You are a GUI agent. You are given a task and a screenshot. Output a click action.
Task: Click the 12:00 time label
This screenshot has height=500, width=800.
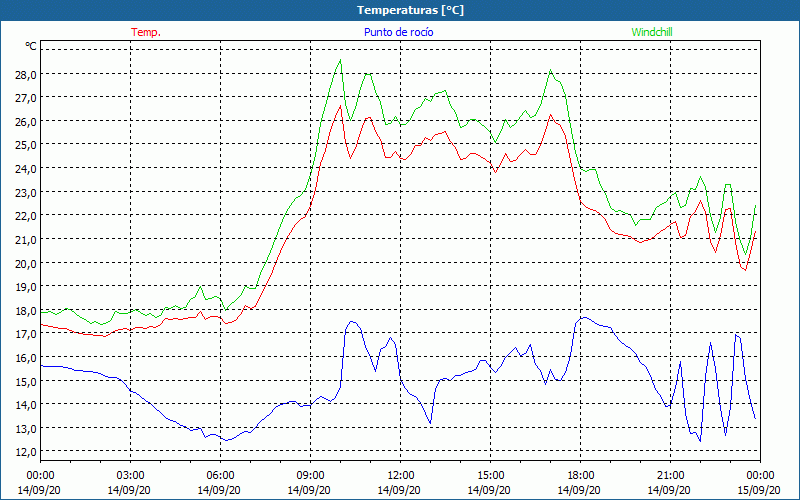[x=401, y=476]
